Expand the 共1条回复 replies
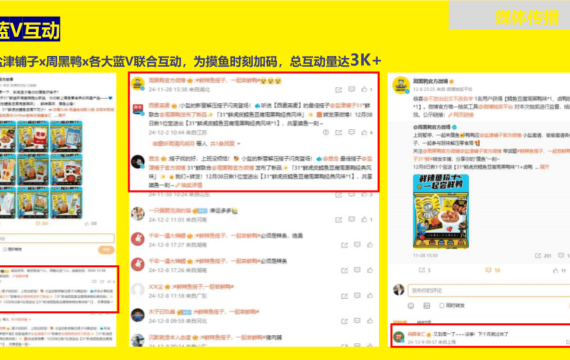This screenshot has width=570, height=360. coord(225,144)
